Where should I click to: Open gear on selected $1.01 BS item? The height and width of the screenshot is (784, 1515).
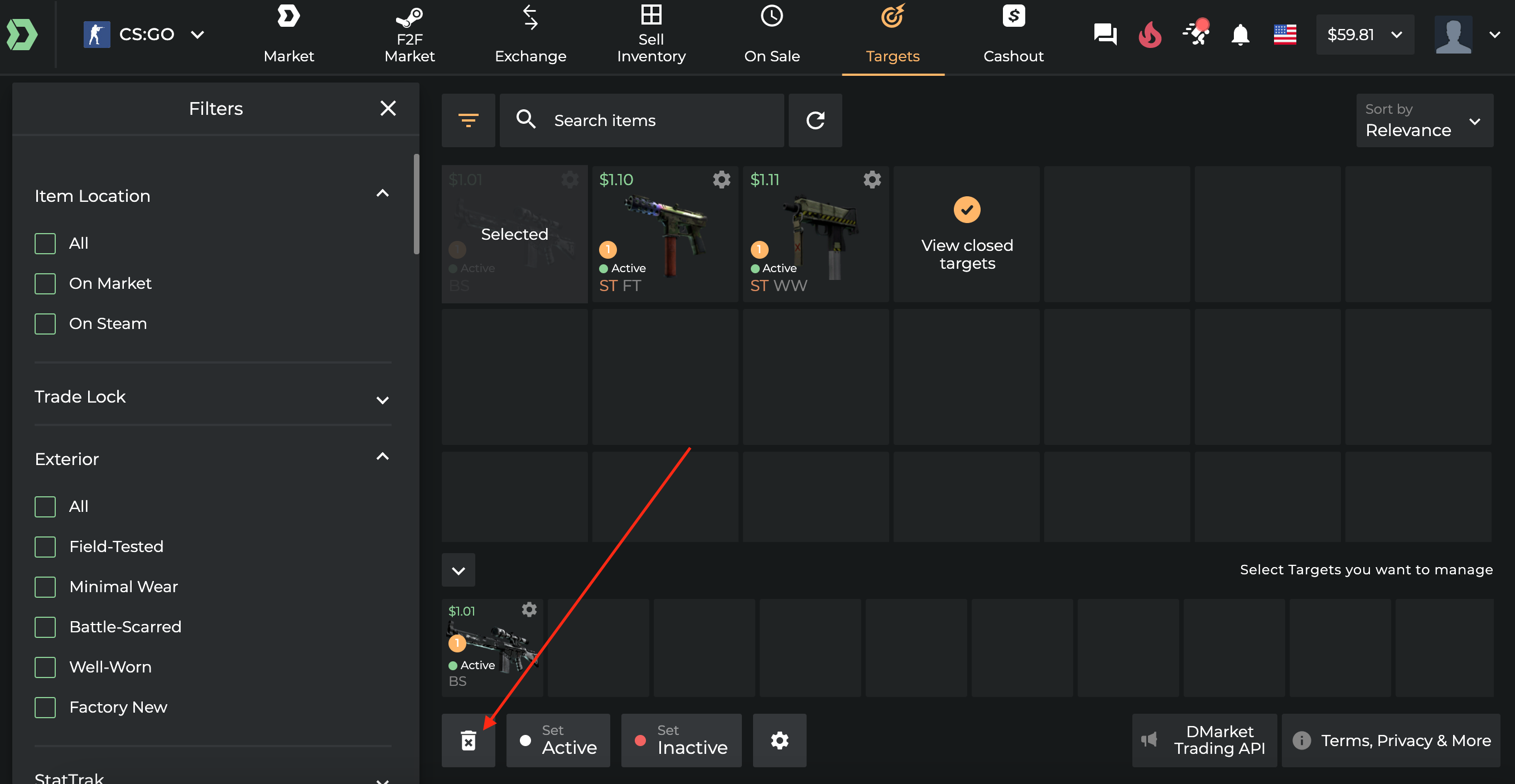tap(529, 610)
